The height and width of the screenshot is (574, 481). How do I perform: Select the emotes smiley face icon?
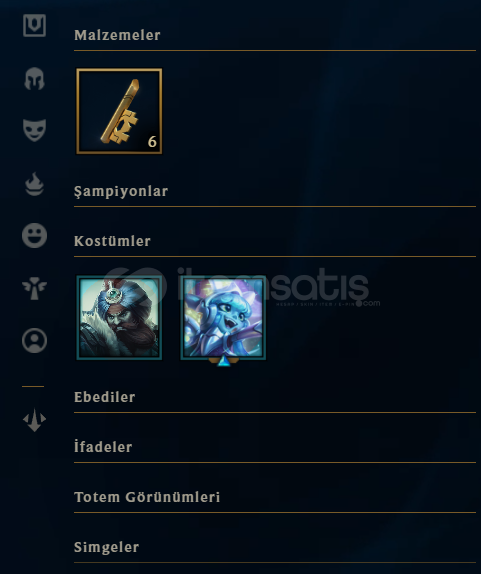(x=34, y=235)
